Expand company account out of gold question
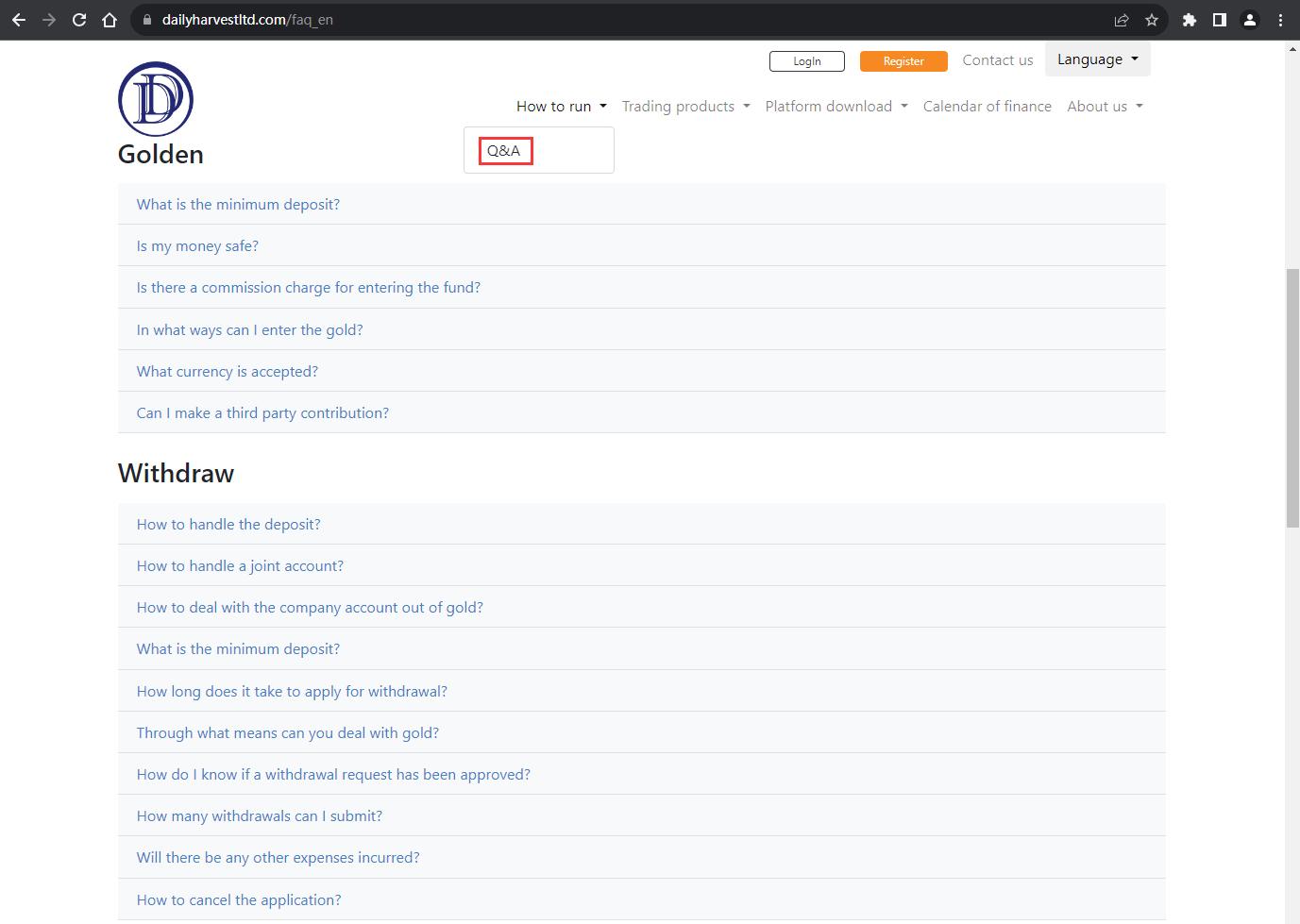Viewport: 1300px width, 924px height. tap(642, 607)
